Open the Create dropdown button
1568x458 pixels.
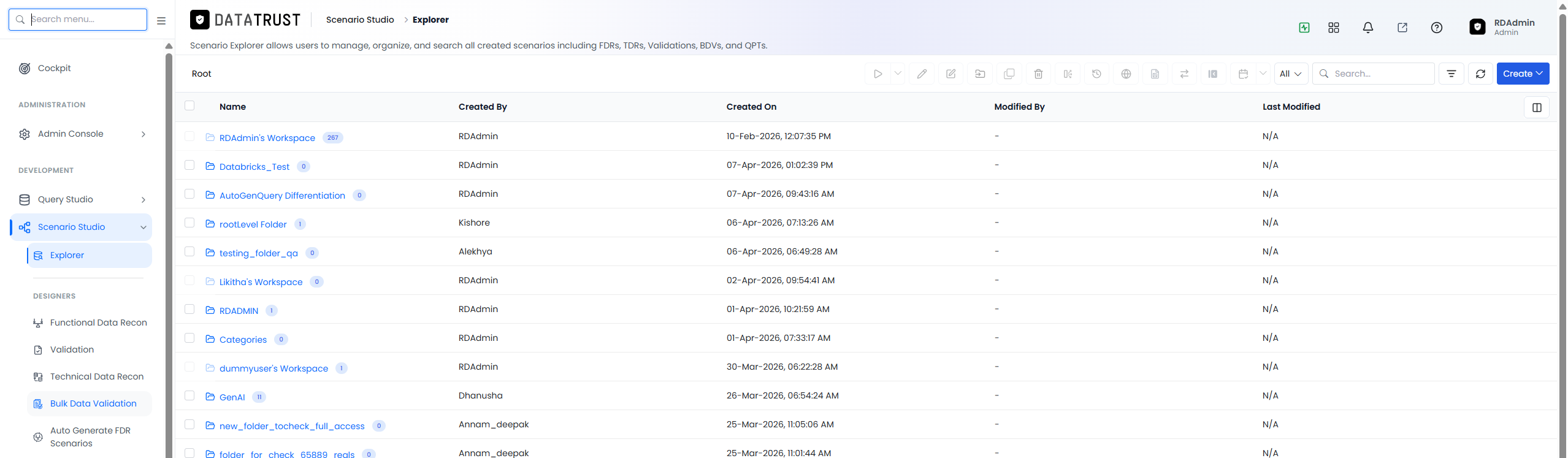[x=1523, y=74]
